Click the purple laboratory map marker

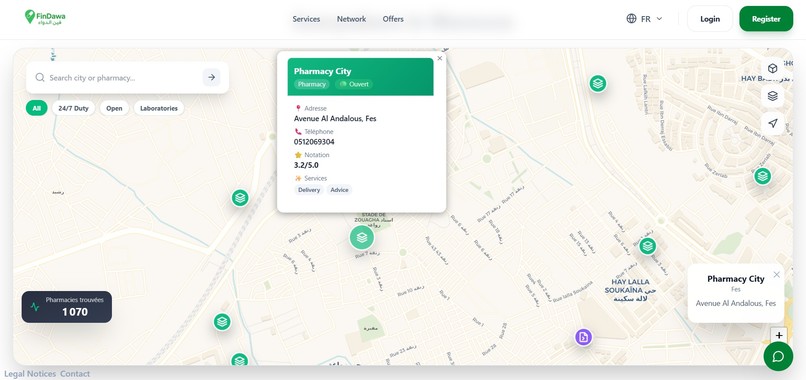583,337
